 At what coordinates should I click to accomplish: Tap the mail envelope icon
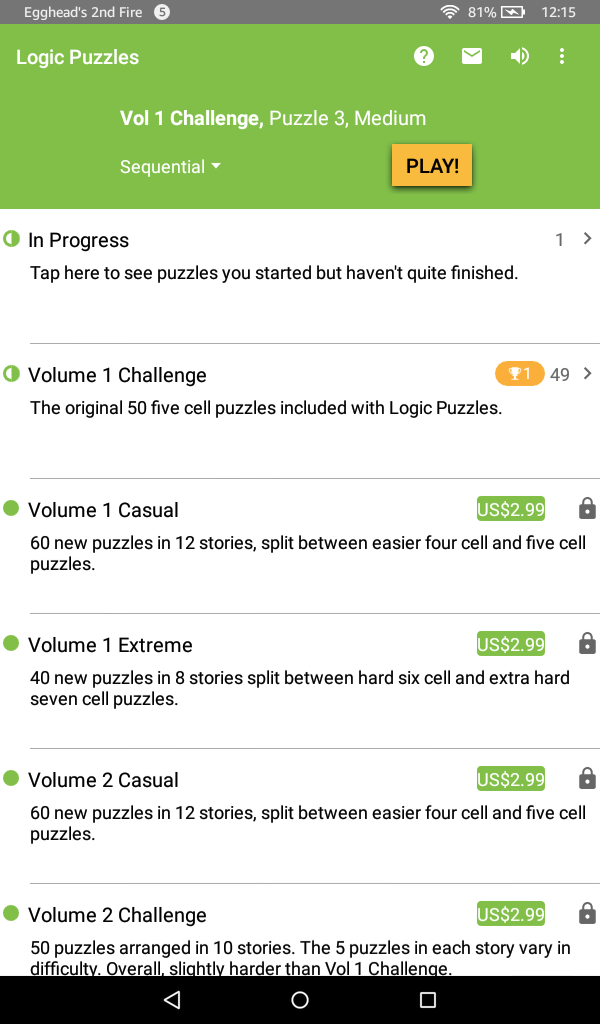471,57
